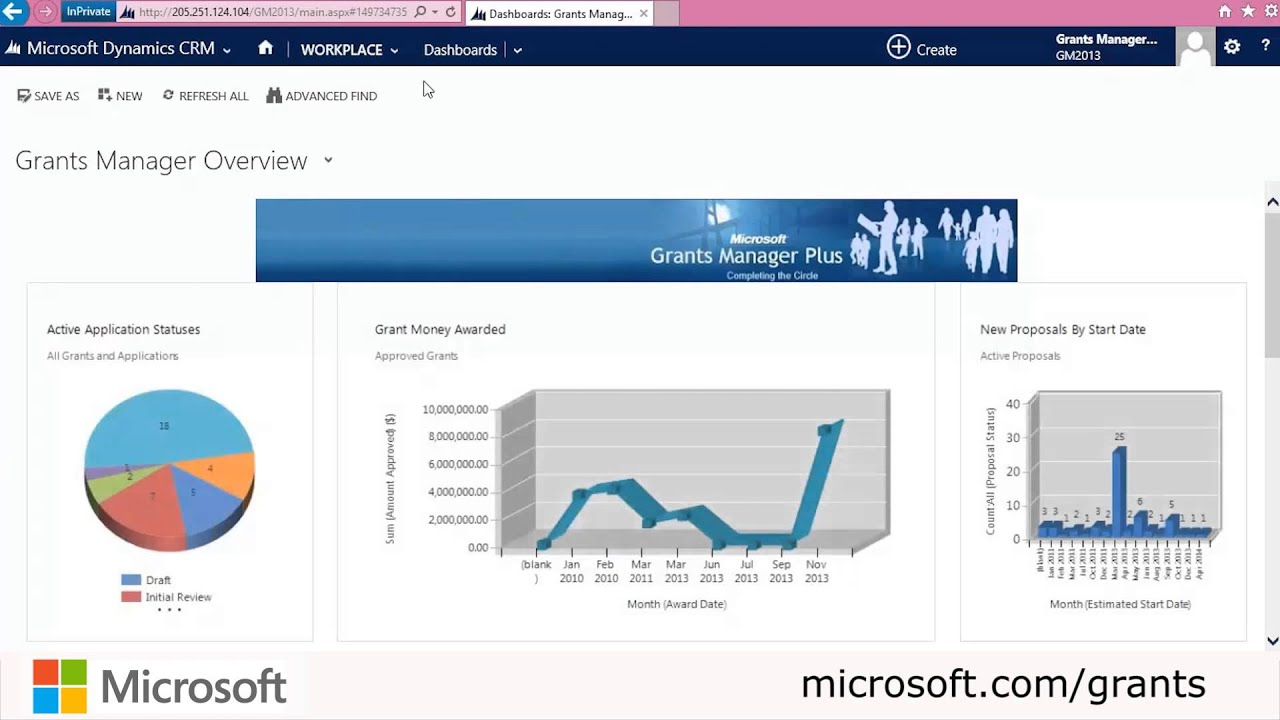The width and height of the screenshot is (1280, 720).
Task: Open browser tools gear icon
Action: point(1270,12)
